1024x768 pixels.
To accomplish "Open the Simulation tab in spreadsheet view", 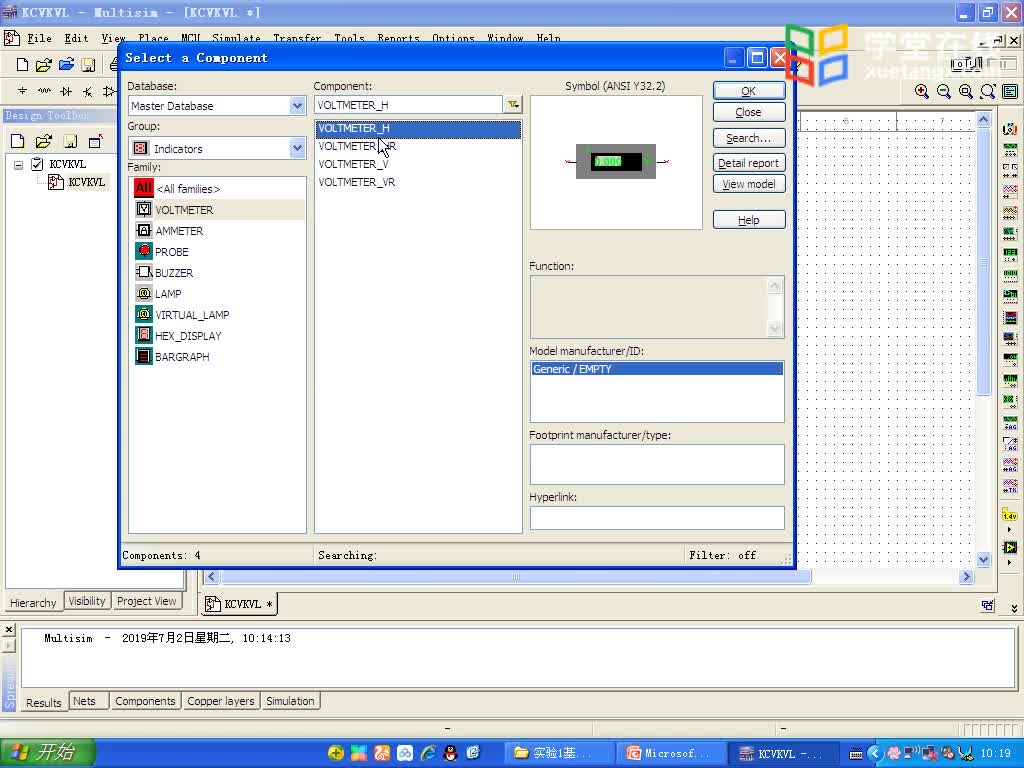I will [x=290, y=701].
